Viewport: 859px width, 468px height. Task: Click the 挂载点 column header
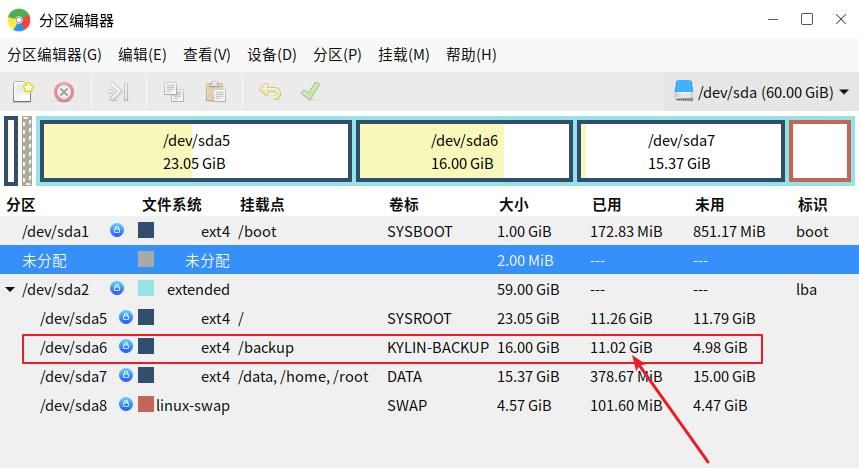click(262, 204)
